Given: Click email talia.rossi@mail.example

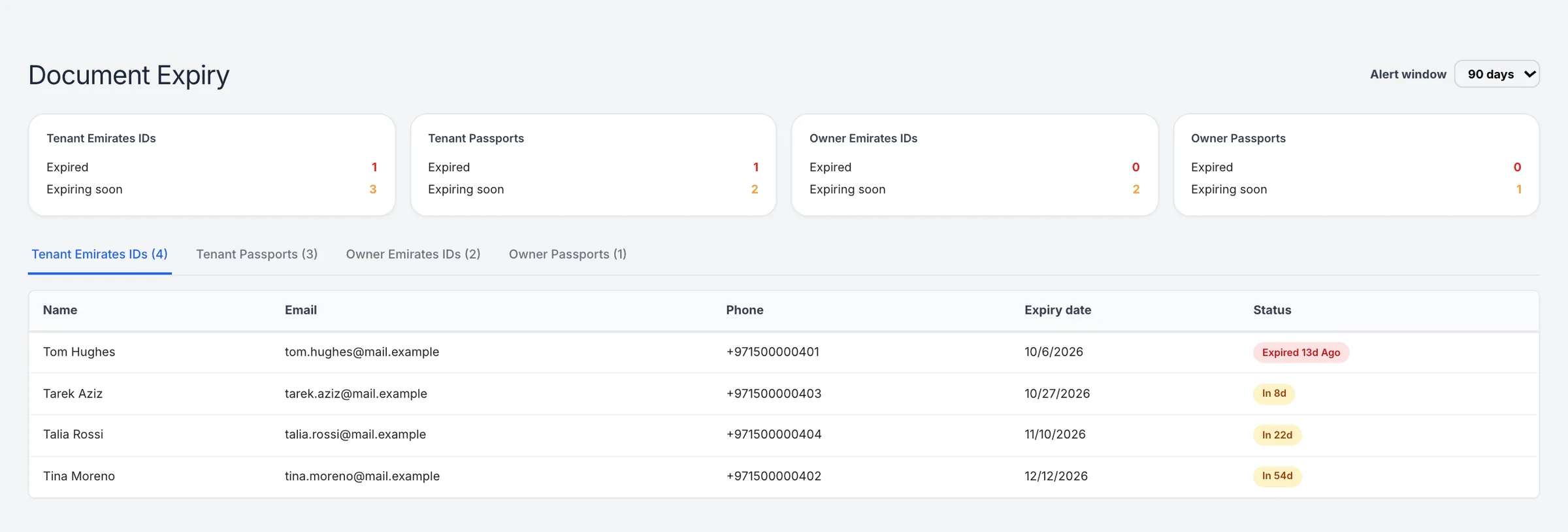Looking at the screenshot, I should pos(355,435).
